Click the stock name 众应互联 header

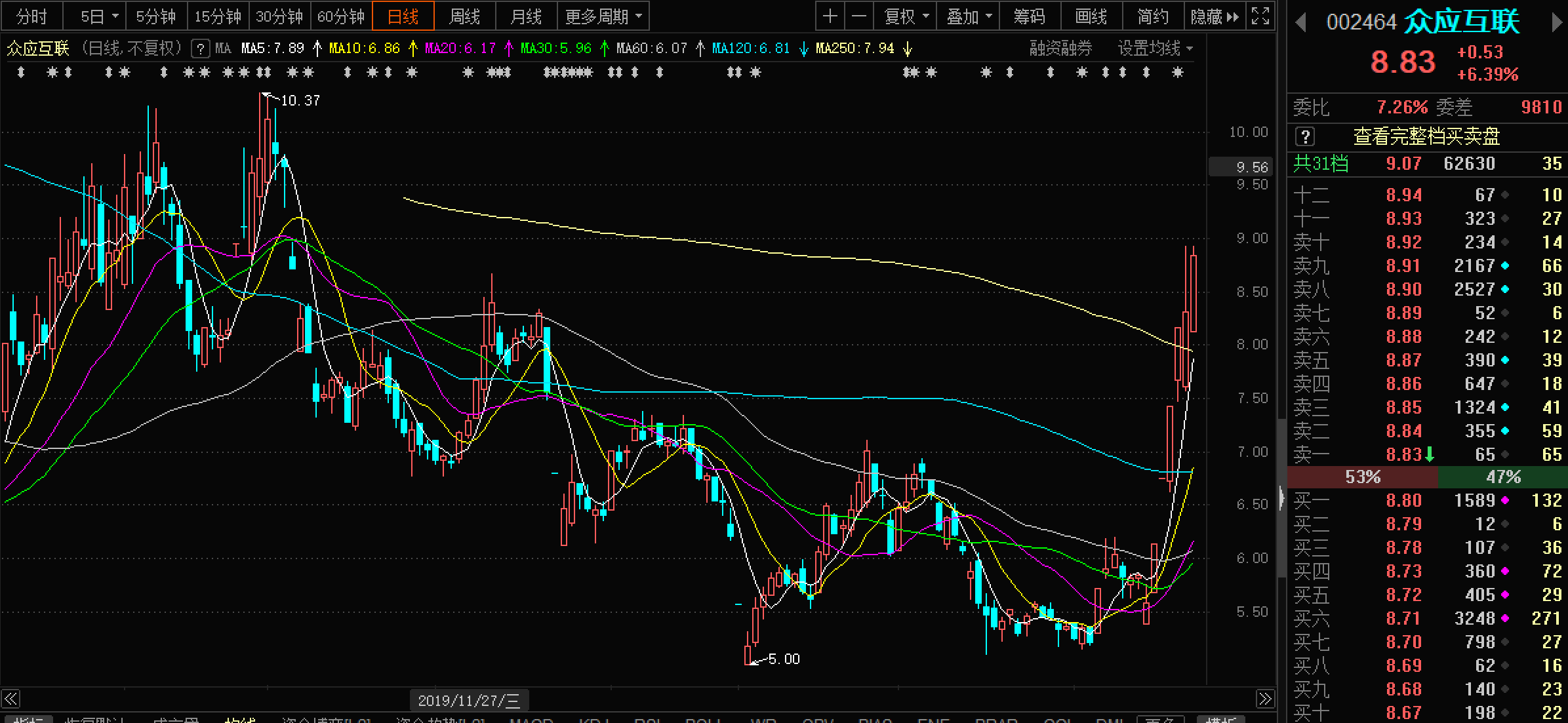pyautogui.click(x=1461, y=22)
